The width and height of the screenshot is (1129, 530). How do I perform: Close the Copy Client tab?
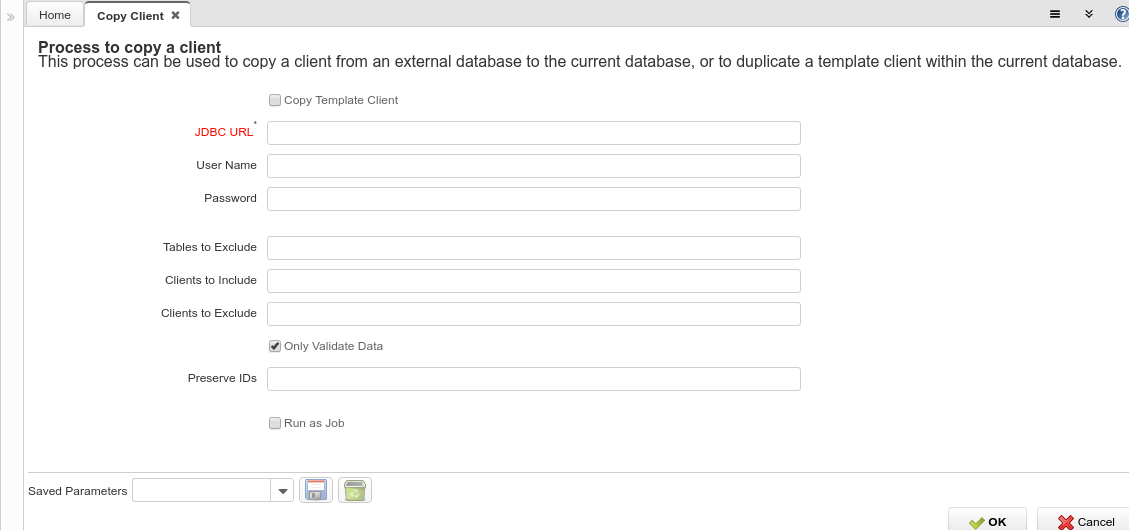tap(176, 15)
